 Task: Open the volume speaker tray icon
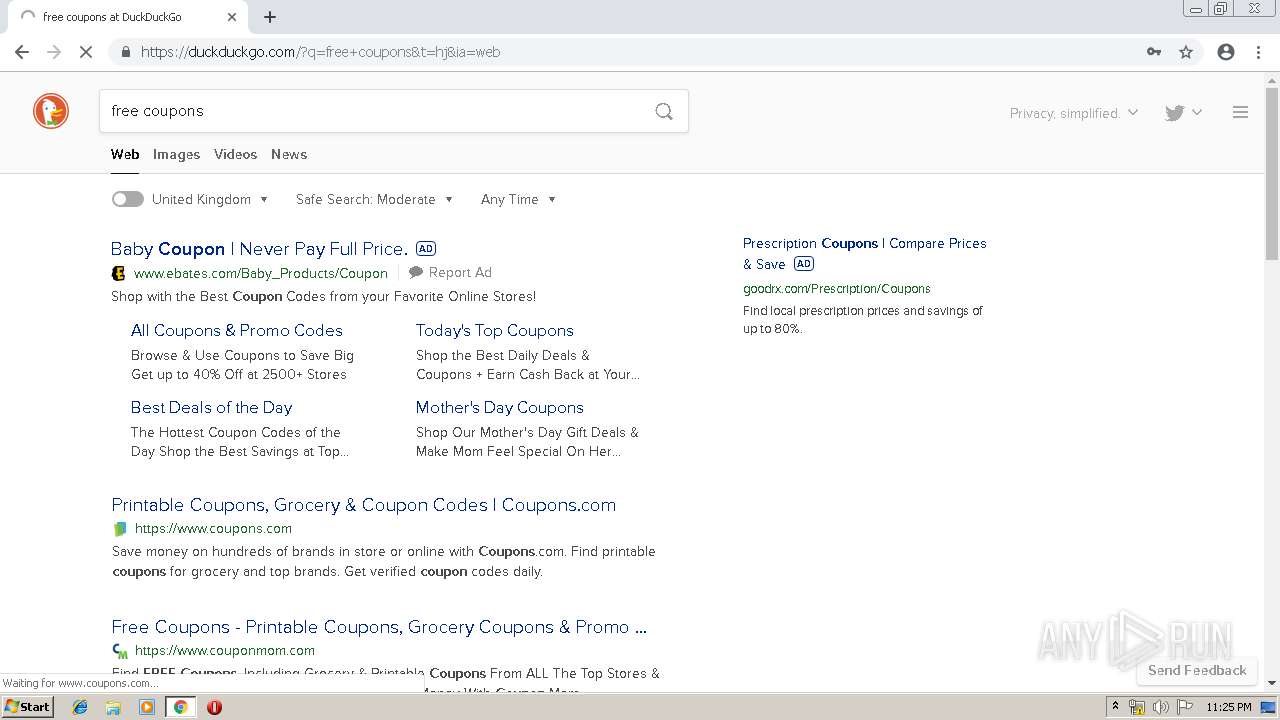pyautogui.click(x=1161, y=707)
